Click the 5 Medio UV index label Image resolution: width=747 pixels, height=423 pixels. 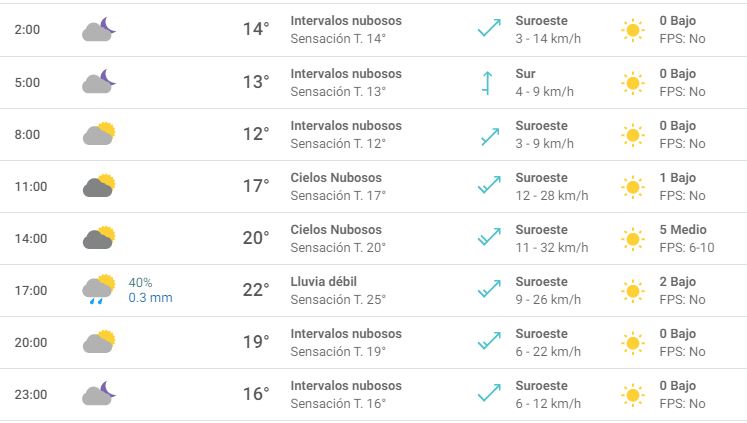pyautogui.click(x=683, y=230)
